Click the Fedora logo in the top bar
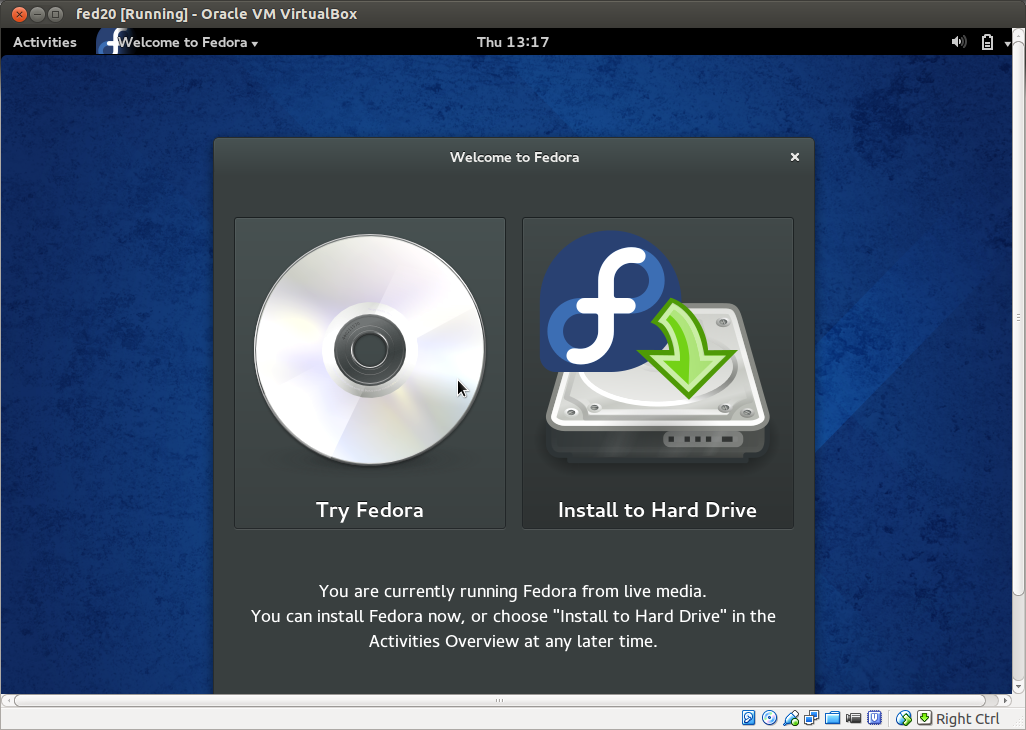This screenshot has height=730, width=1026. pos(110,42)
